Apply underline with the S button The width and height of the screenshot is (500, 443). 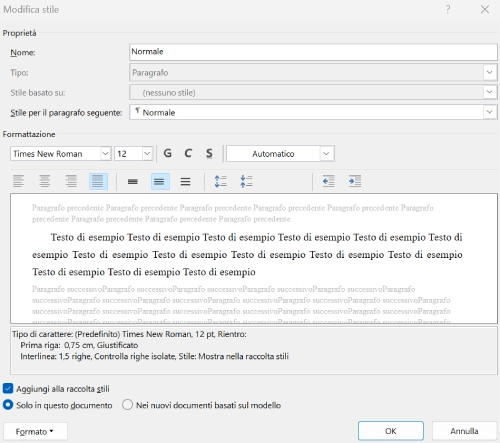(209, 153)
